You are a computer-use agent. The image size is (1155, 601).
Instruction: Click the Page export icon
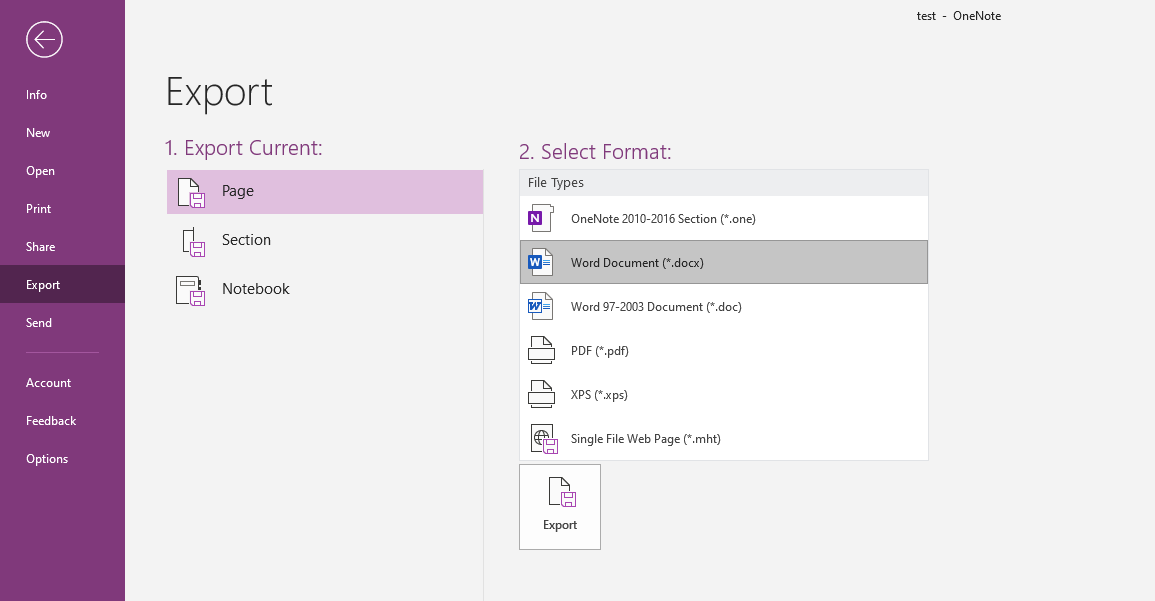[192, 192]
